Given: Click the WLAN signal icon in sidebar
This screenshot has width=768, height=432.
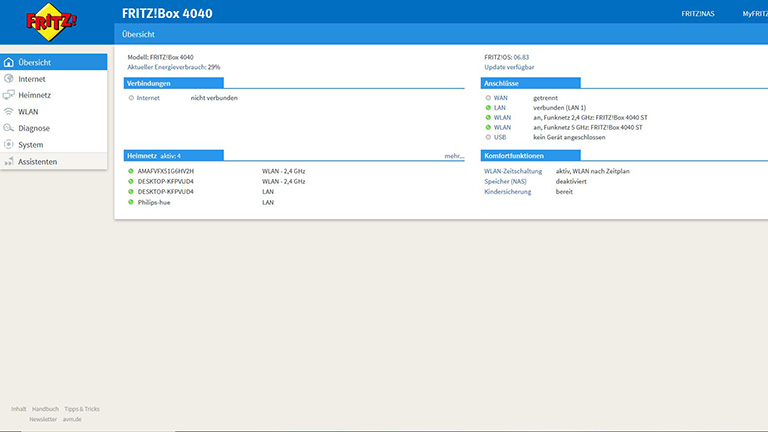Looking at the screenshot, I should (9, 112).
